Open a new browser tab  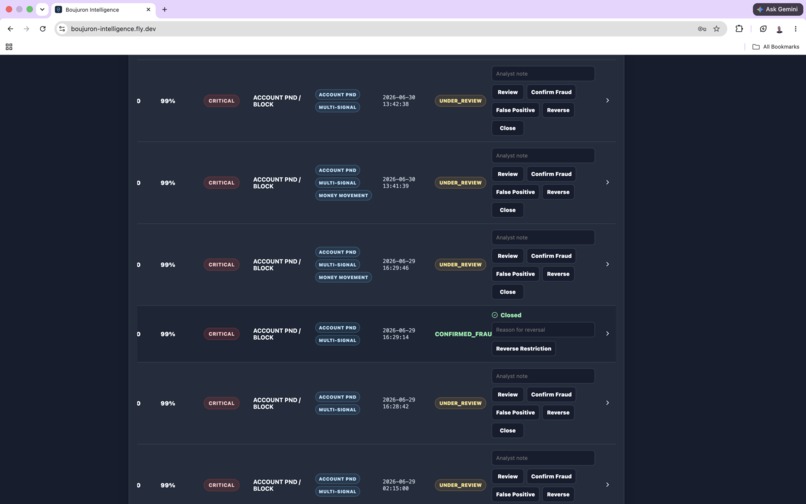pos(164,9)
